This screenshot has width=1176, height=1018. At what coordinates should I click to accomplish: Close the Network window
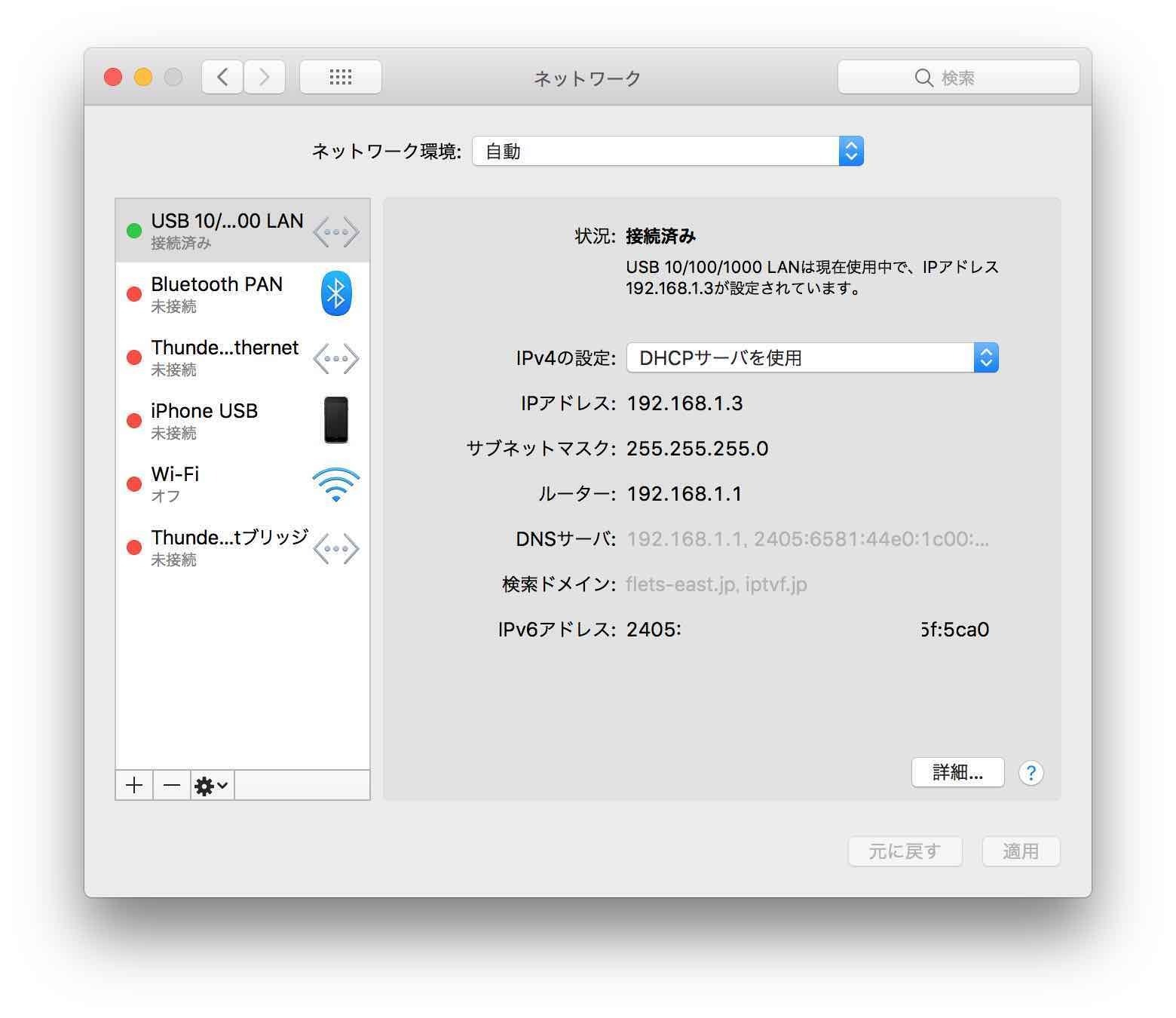(x=113, y=77)
